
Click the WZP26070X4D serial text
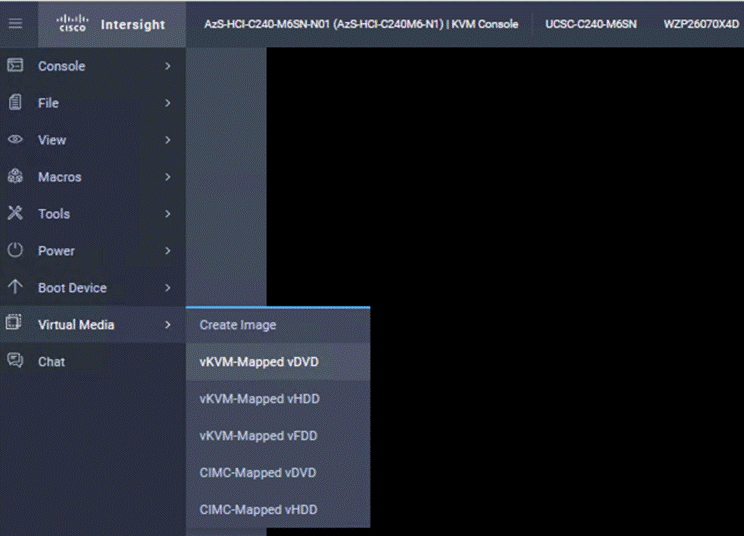701,24
